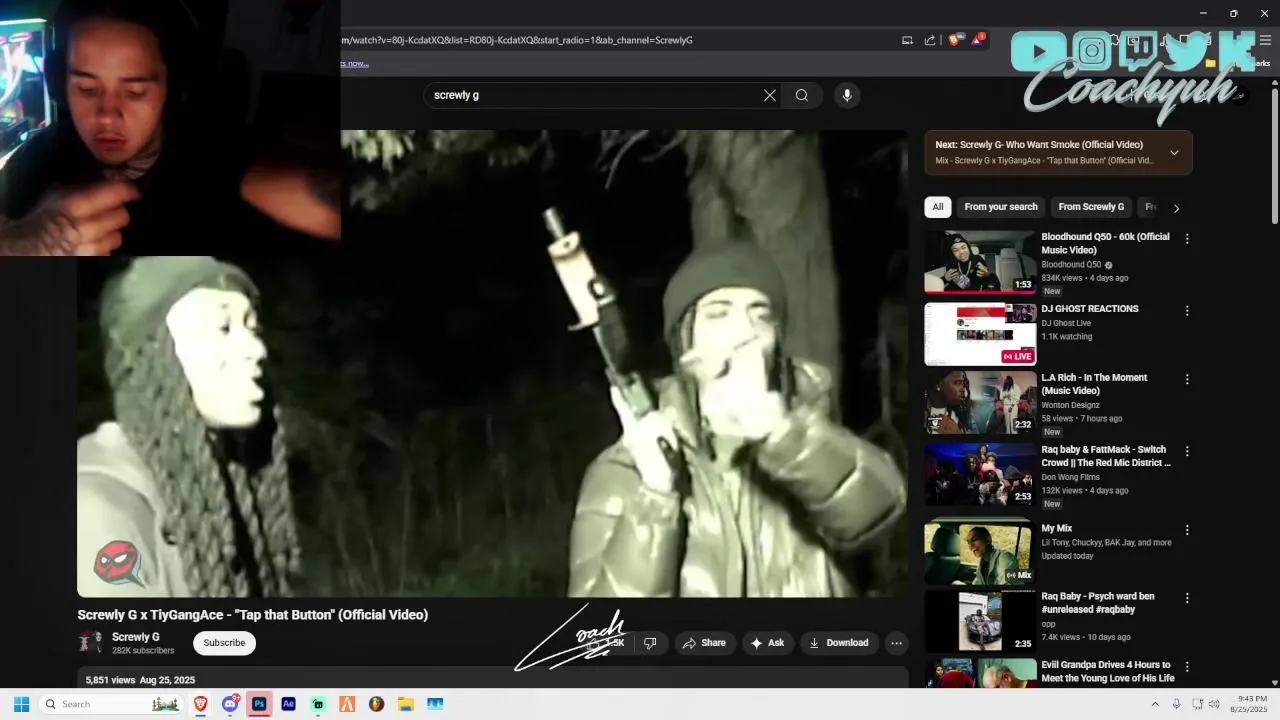This screenshot has height=720, width=1280.
Task: Open Discord from the taskbar
Action: tap(230, 704)
